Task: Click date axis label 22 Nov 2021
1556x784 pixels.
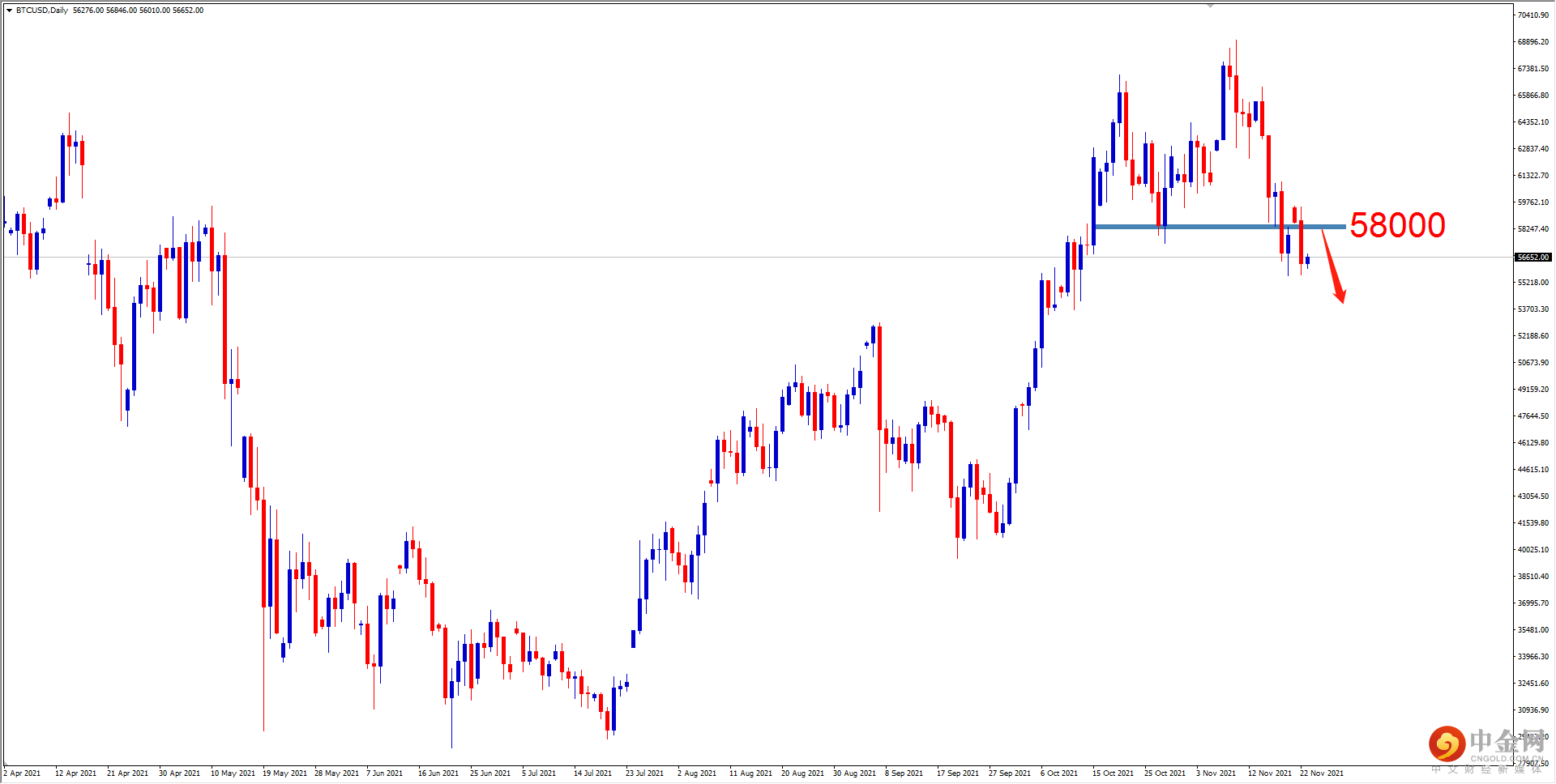Action: coord(1322,773)
